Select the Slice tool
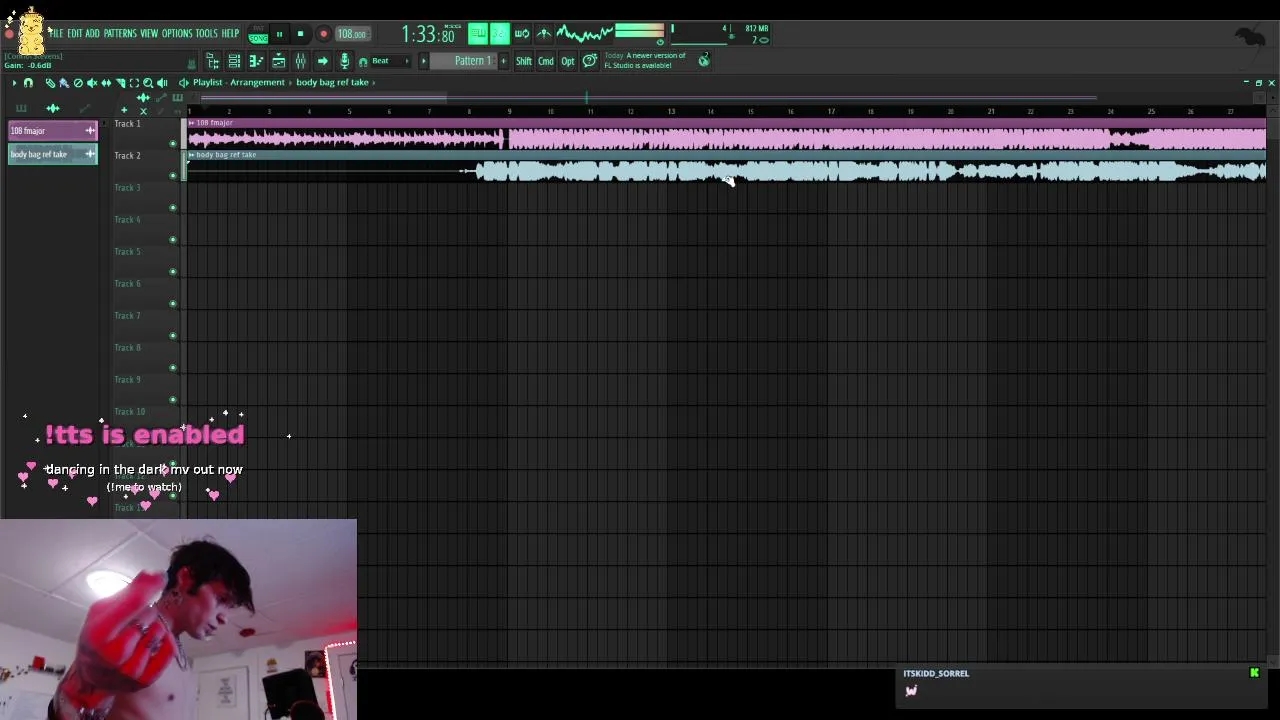This screenshot has height=720, width=1280. pos(120,83)
